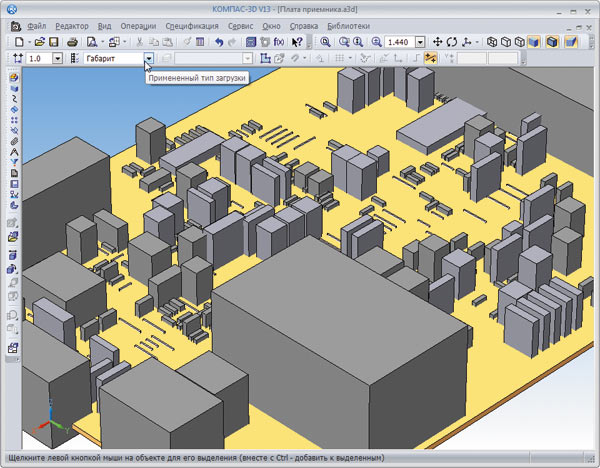Click the Undo arrow icon

tap(218, 42)
